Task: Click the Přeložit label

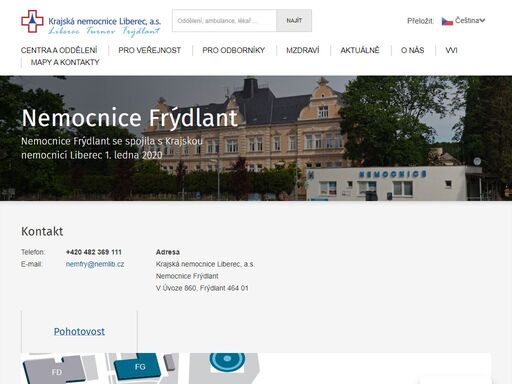Action: [x=420, y=21]
